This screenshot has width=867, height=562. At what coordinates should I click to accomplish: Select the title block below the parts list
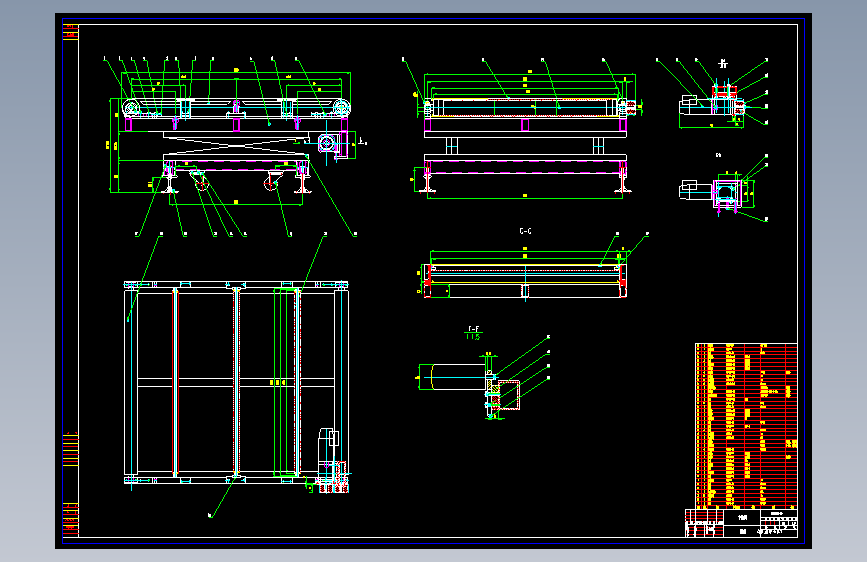tap(741, 523)
